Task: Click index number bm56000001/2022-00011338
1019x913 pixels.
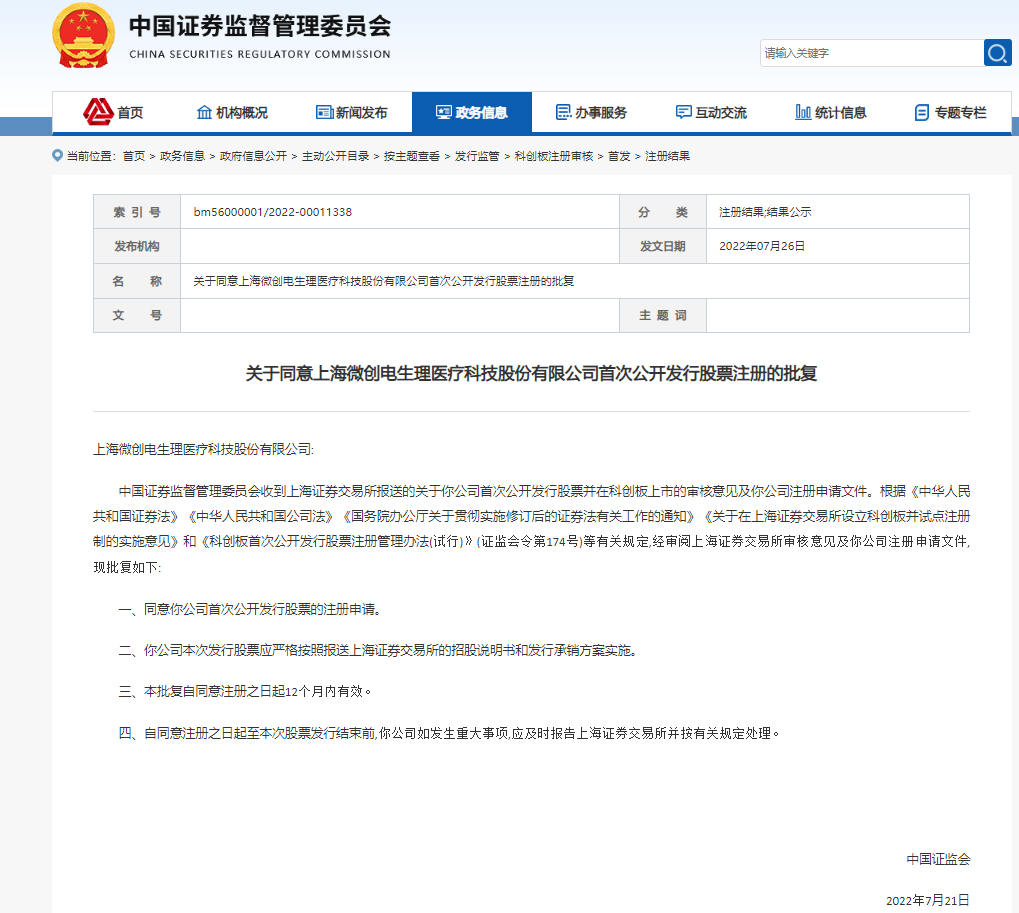Action: 272,212
